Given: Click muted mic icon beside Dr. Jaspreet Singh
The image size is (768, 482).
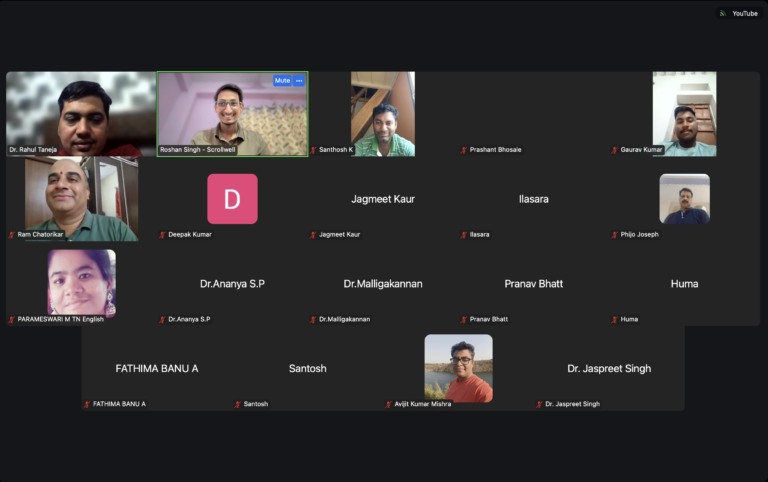Looking at the screenshot, I should (x=540, y=404).
